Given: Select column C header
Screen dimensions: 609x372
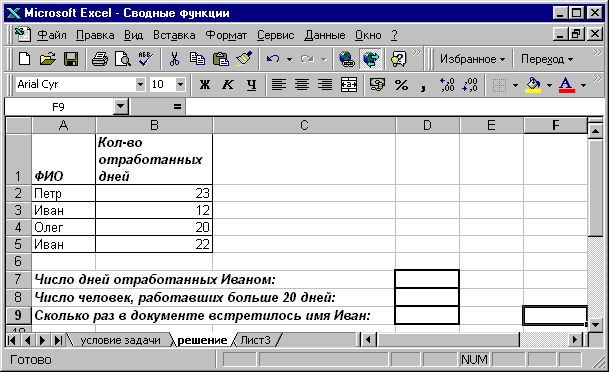Looking at the screenshot, I should [304, 125].
